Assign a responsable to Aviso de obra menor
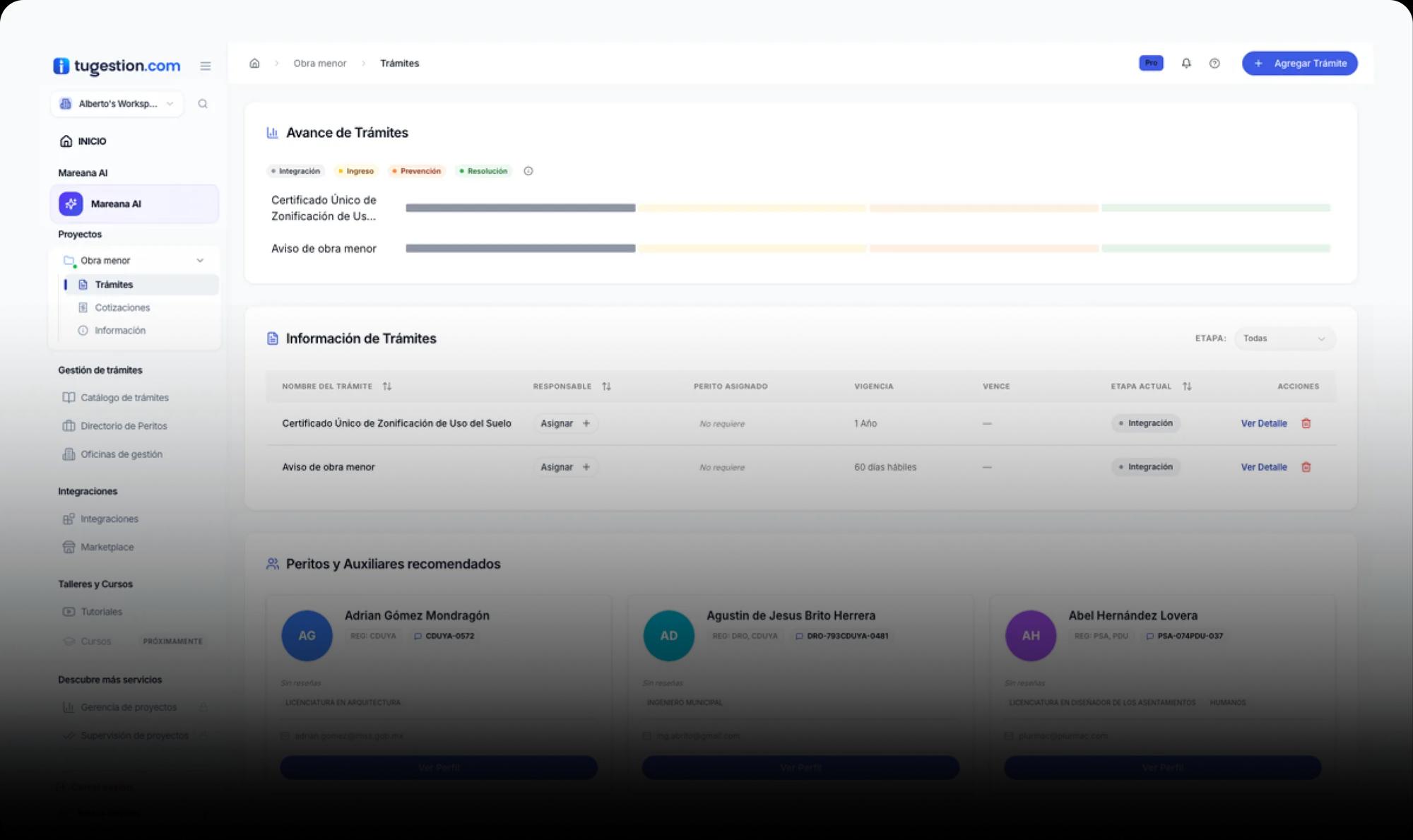This screenshot has height=840, width=1413. pos(565,467)
